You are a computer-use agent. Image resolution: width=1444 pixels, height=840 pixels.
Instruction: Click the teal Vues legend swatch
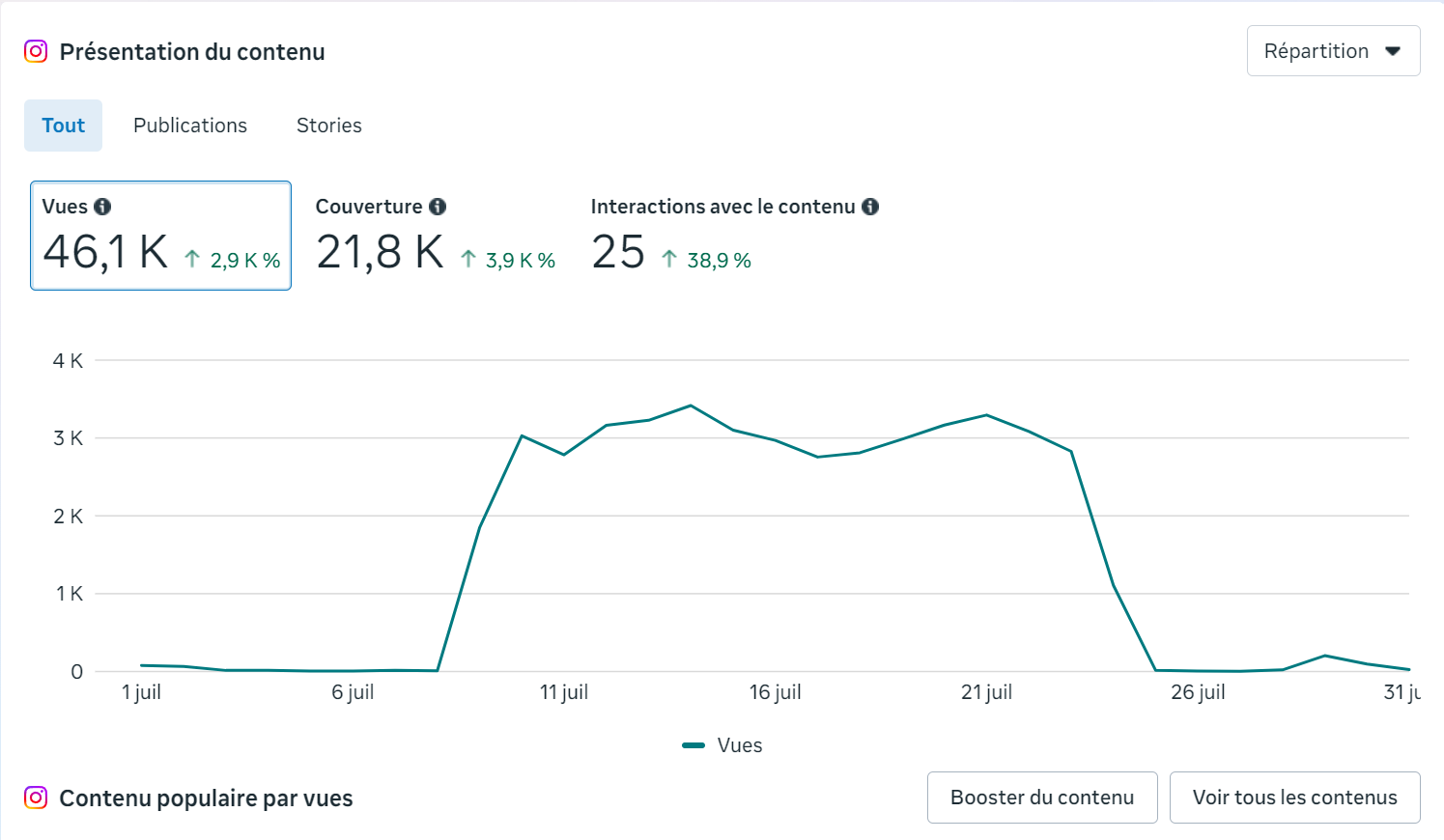tap(694, 745)
